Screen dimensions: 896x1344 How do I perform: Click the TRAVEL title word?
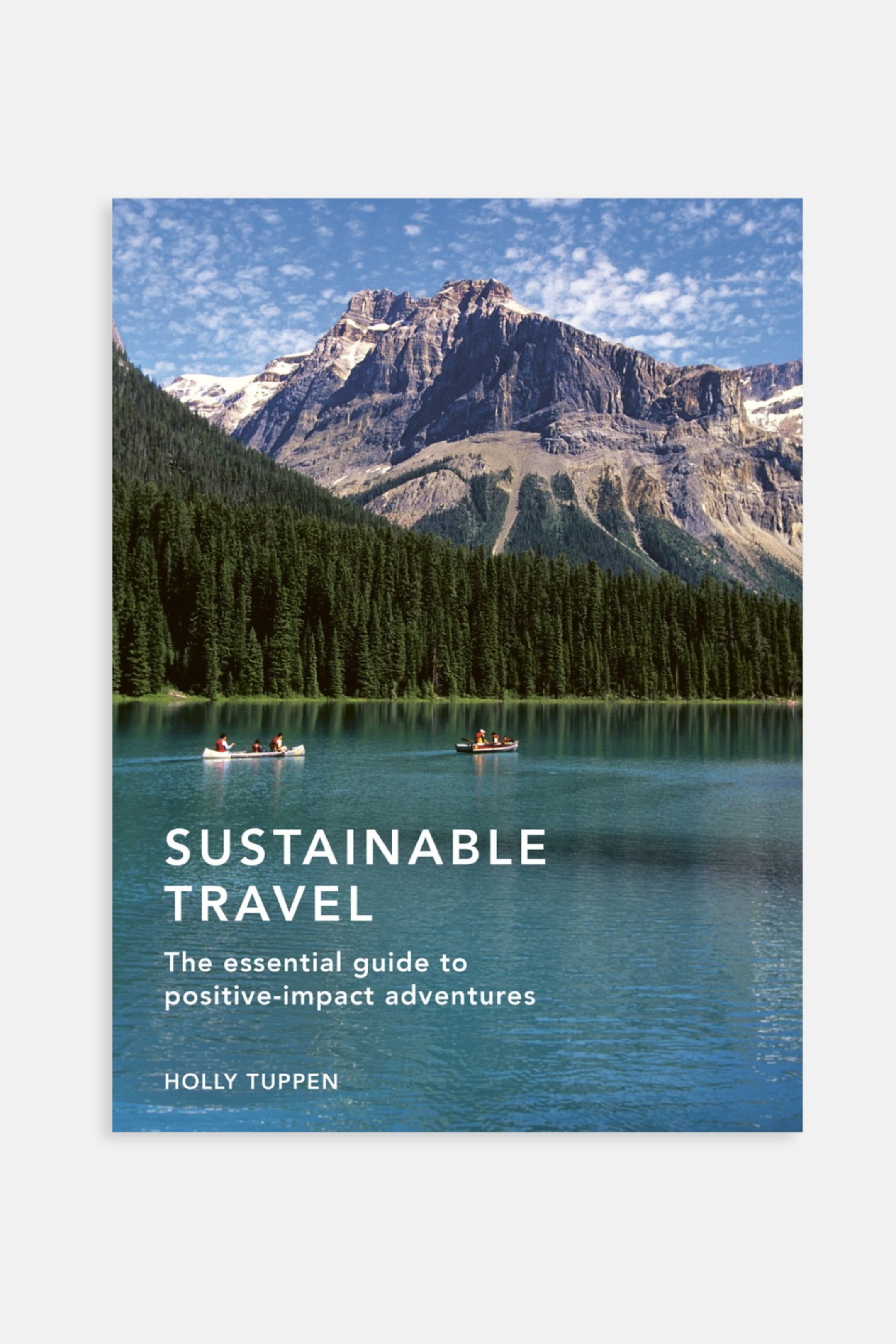click(268, 903)
